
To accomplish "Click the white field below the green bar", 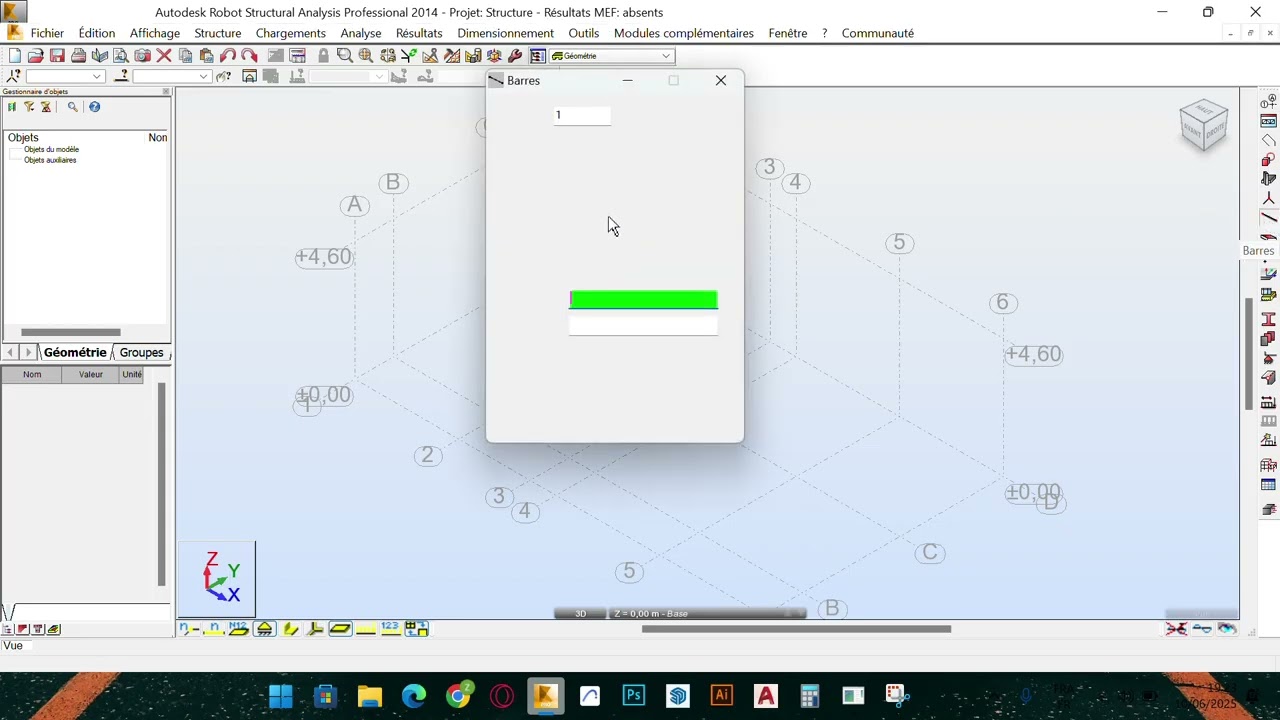I will coord(643,325).
